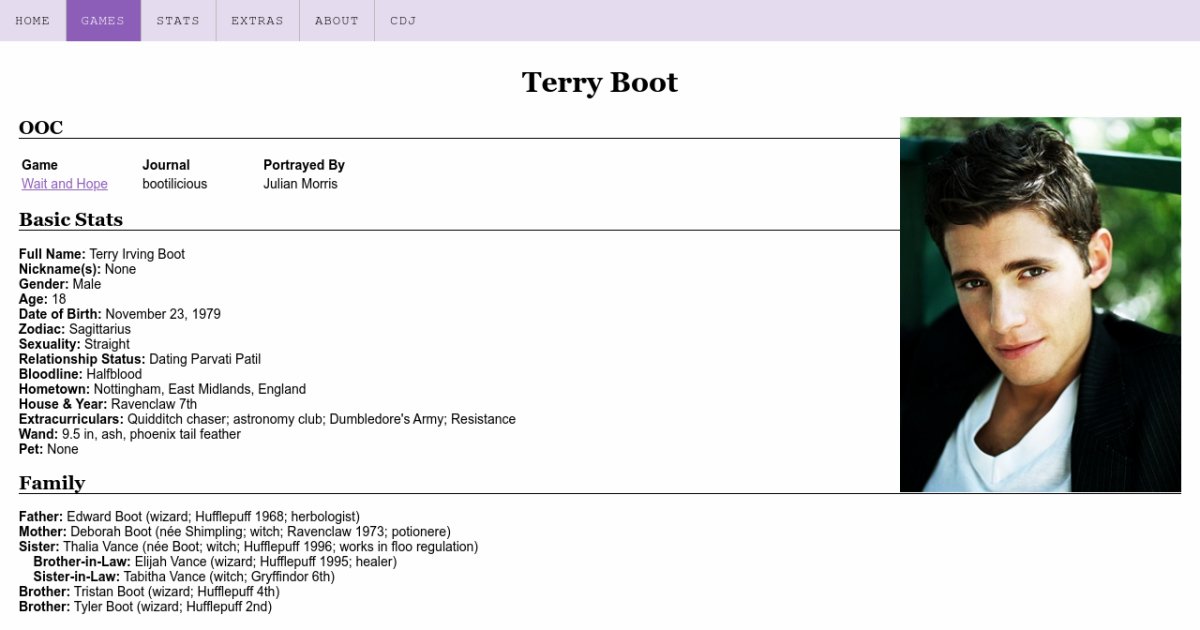
Task: Click the Wand label in Basic Stats
Action: [x=38, y=434]
